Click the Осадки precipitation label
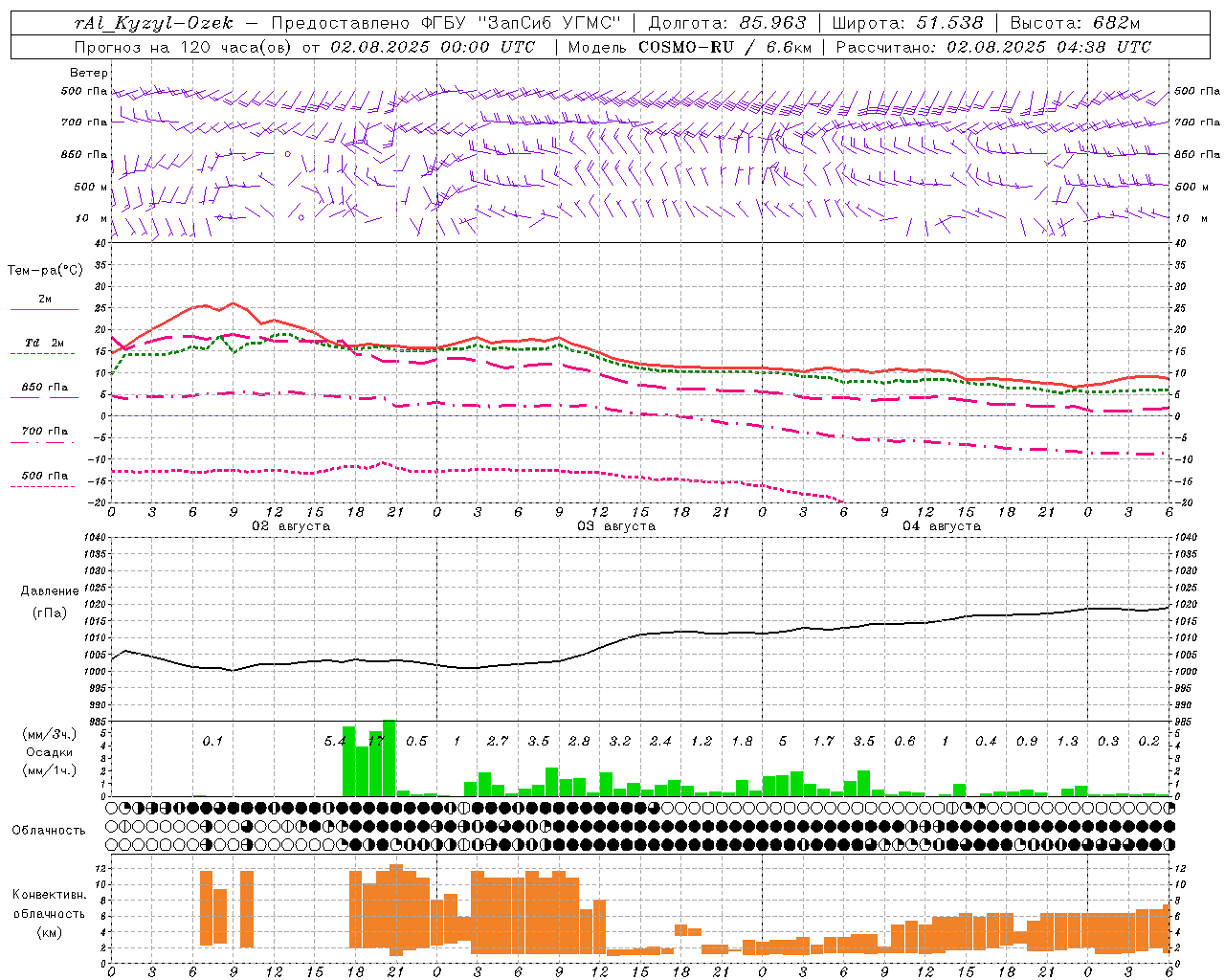1225x980 pixels. pos(49,752)
